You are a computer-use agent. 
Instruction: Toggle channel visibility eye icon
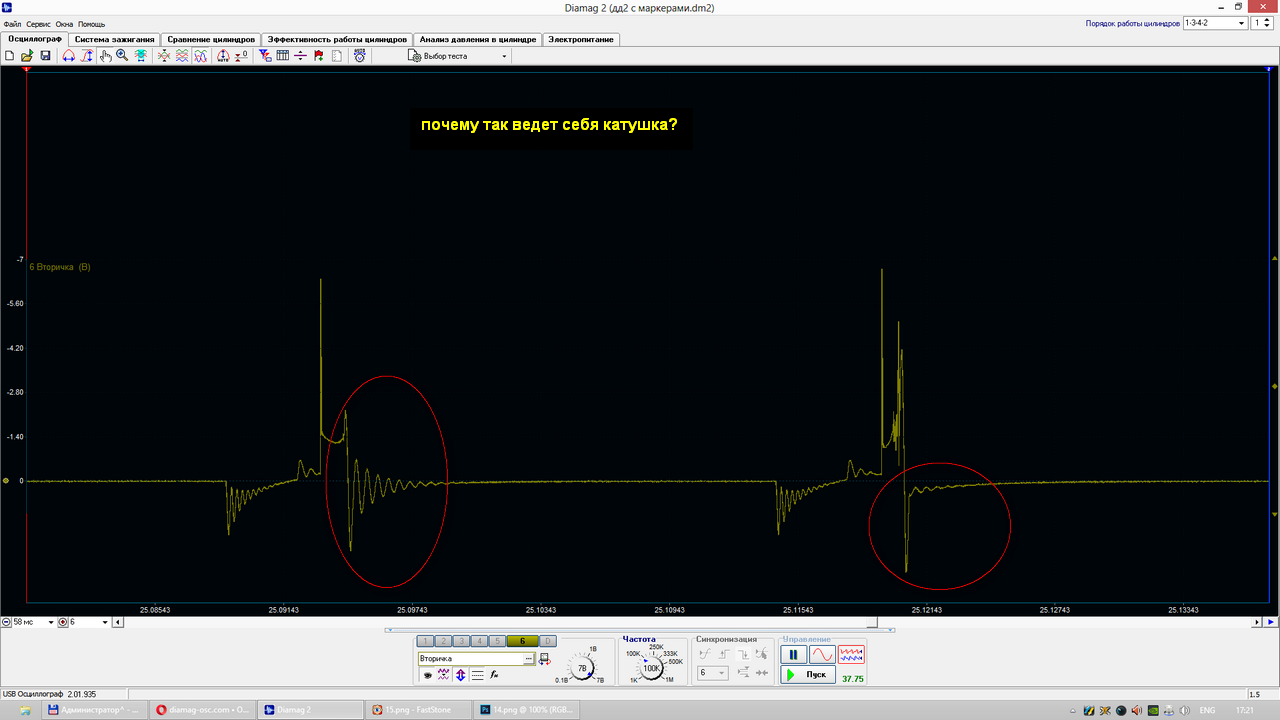click(x=427, y=675)
